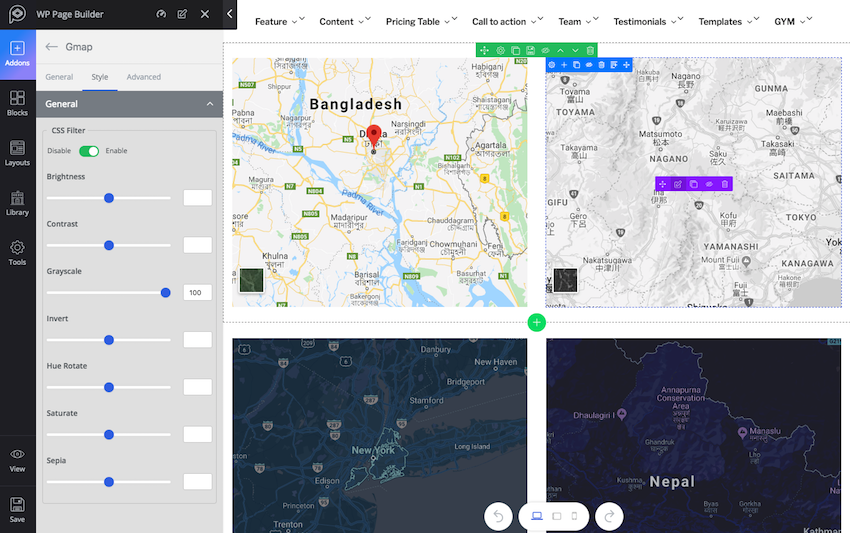Image resolution: width=850 pixels, height=533 pixels.
Task: Switch to desktop preview mode
Action: click(537, 516)
